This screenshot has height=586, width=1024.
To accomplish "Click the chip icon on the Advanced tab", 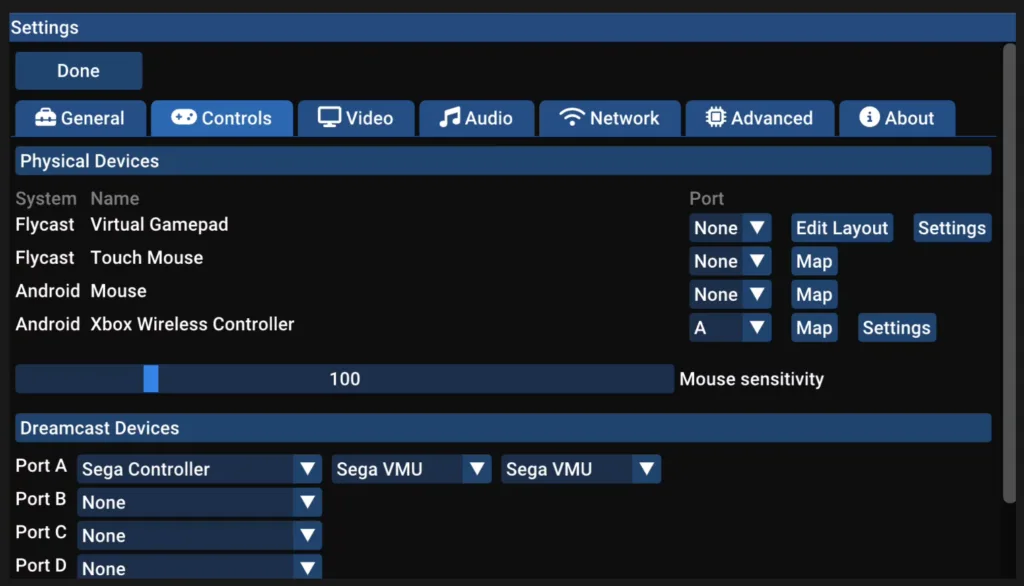I will 712,118.
